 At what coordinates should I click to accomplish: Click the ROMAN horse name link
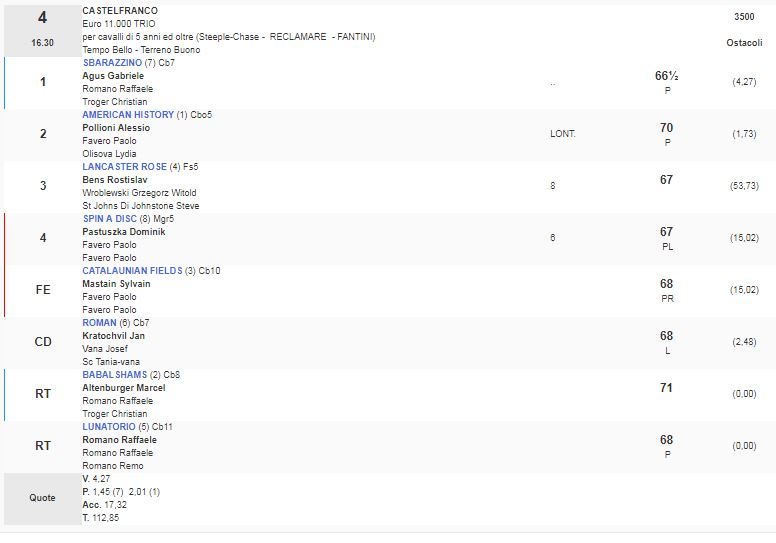pyautogui.click(x=99, y=323)
